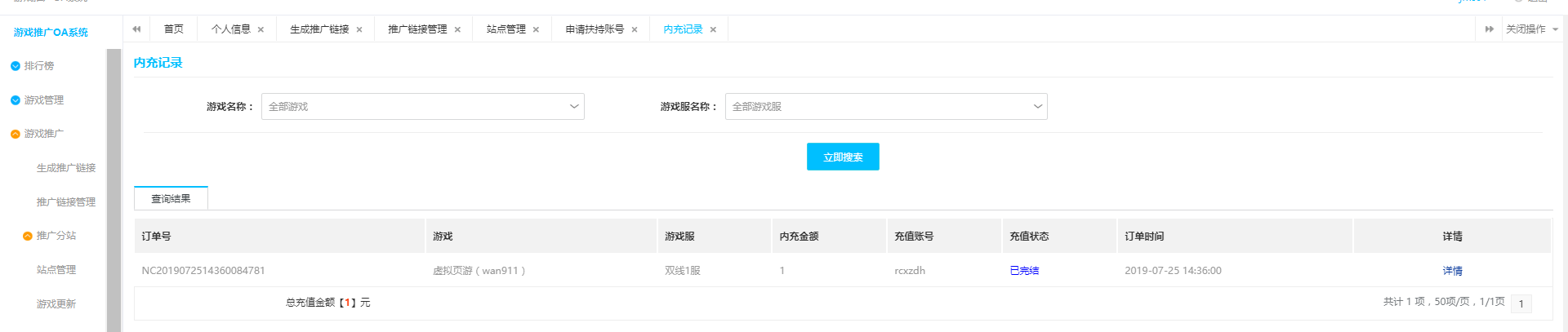
Task: Click page number 1 in pagination
Action: tap(1521, 303)
